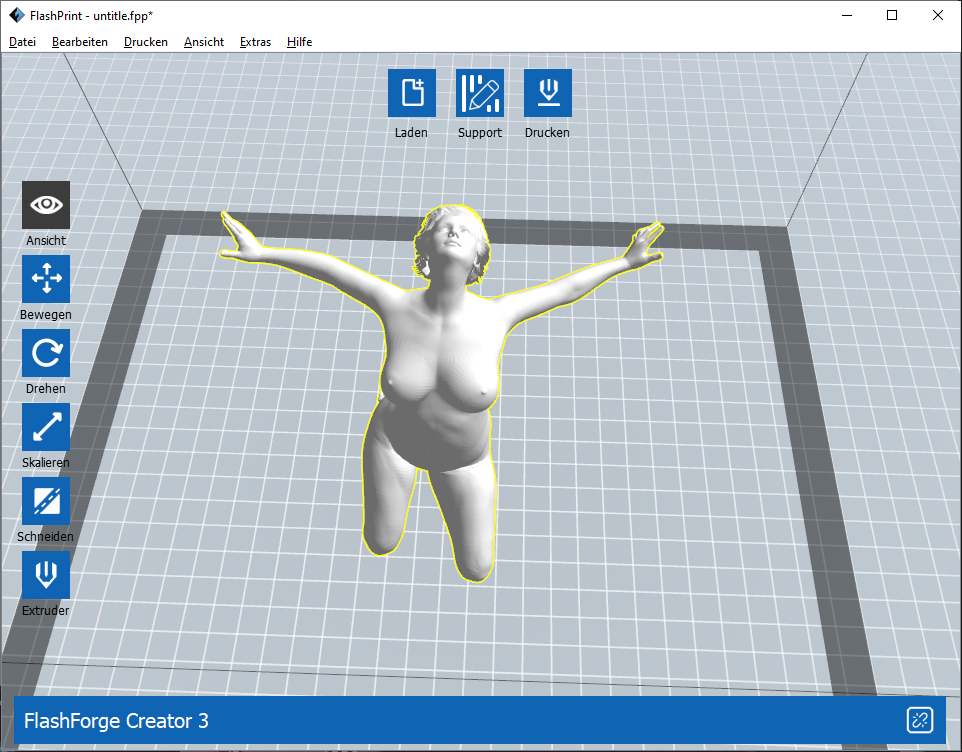This screenshot has width=962, height=752.
Task: Maximize the FlashPrint window
Action: 892,15
